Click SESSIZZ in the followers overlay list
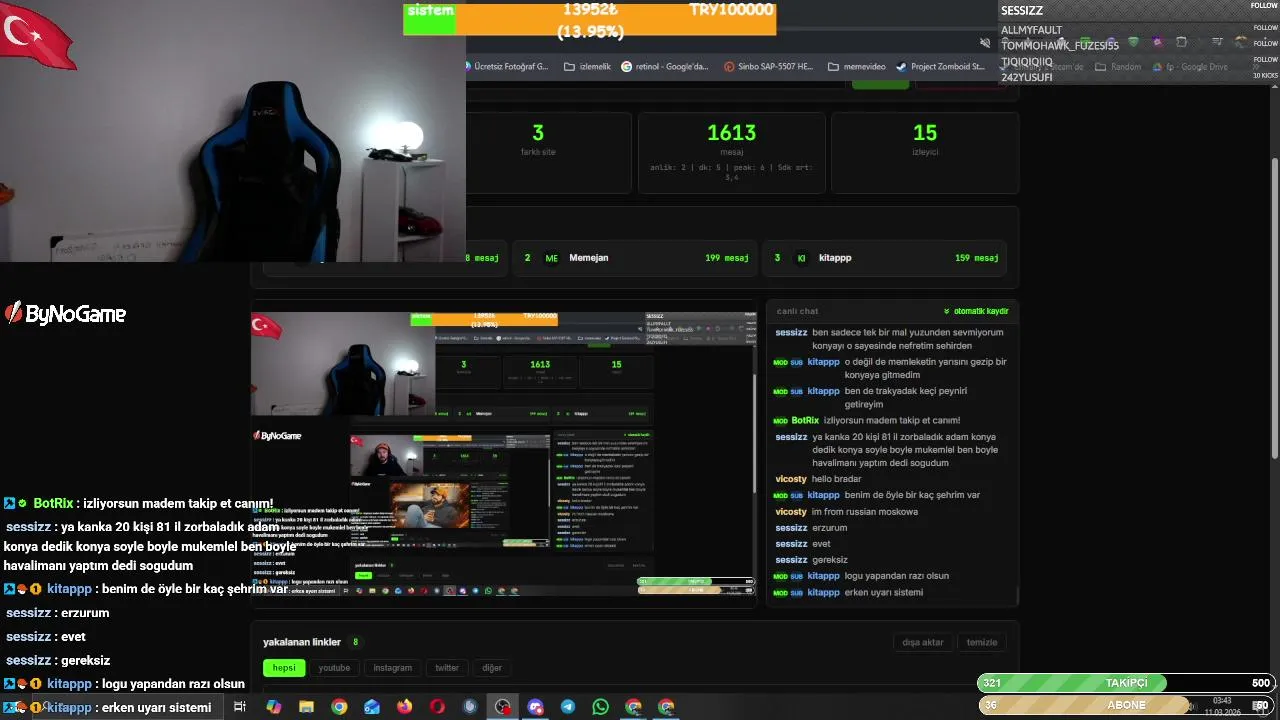 (1022, 11)
